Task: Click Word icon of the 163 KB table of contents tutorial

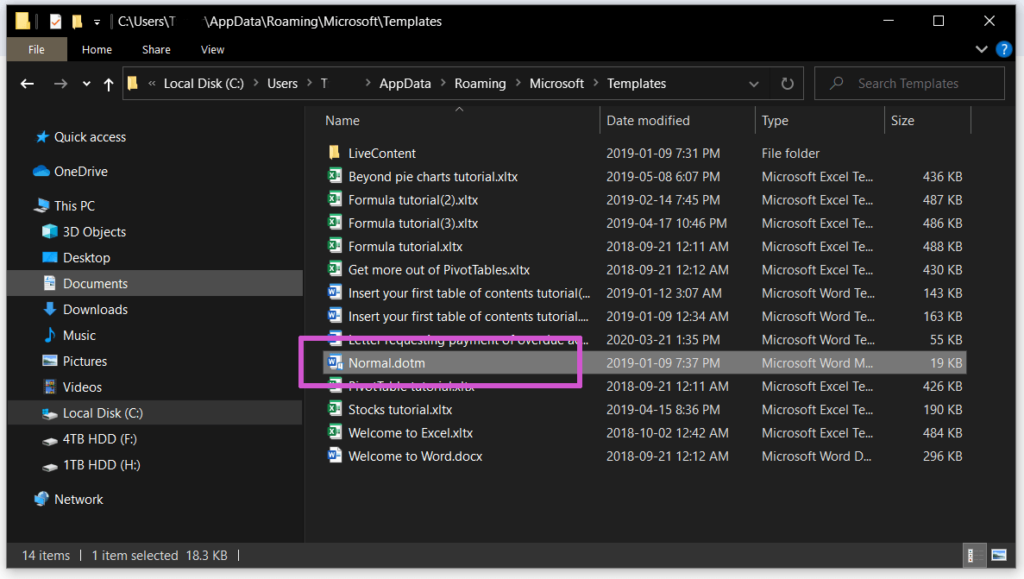Action: coord(334,316)
